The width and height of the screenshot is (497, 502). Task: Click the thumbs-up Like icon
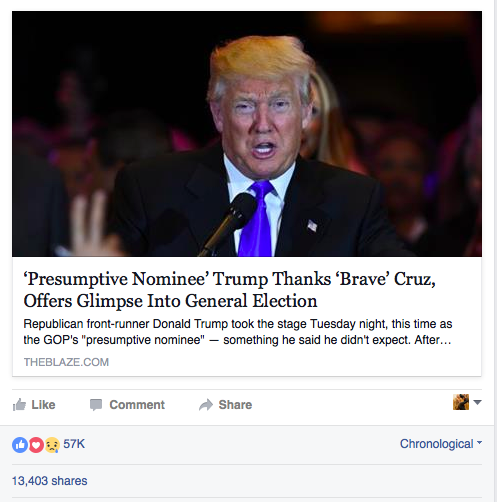coord(19,405)
